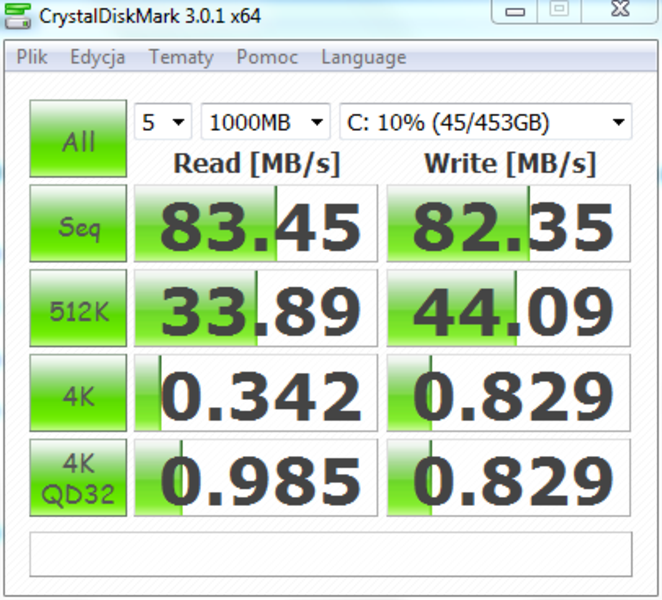Click the Seq write result 82.35
The image size is (662, 600).
tap(509, 223)
